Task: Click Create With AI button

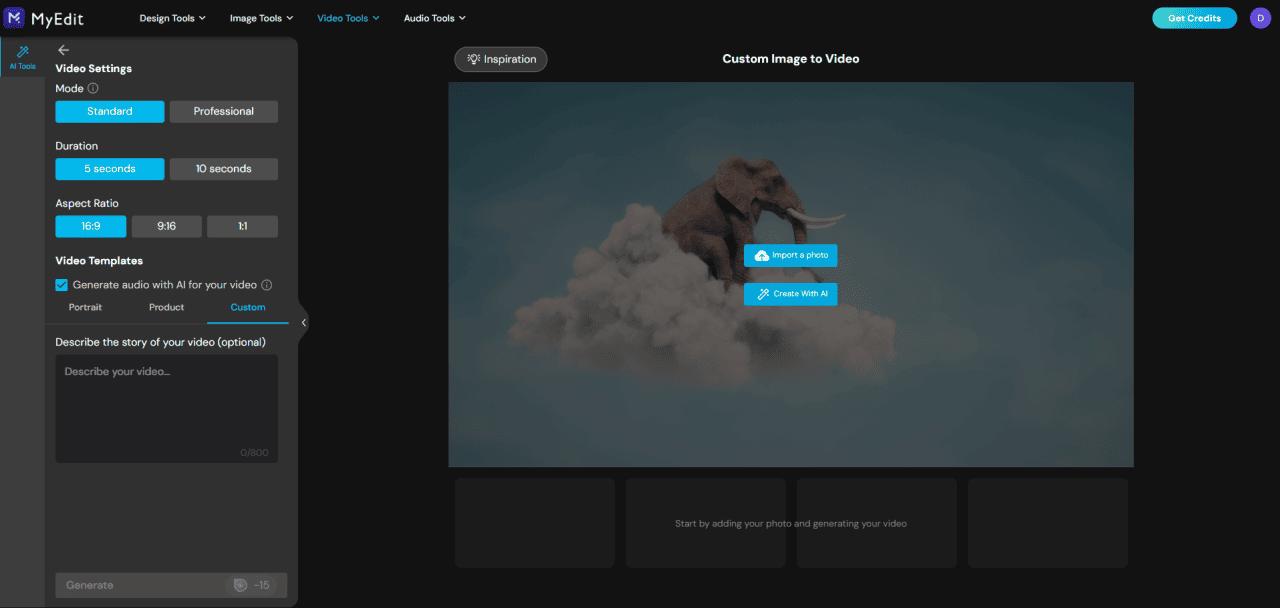Action: click(x=790, y=294)
